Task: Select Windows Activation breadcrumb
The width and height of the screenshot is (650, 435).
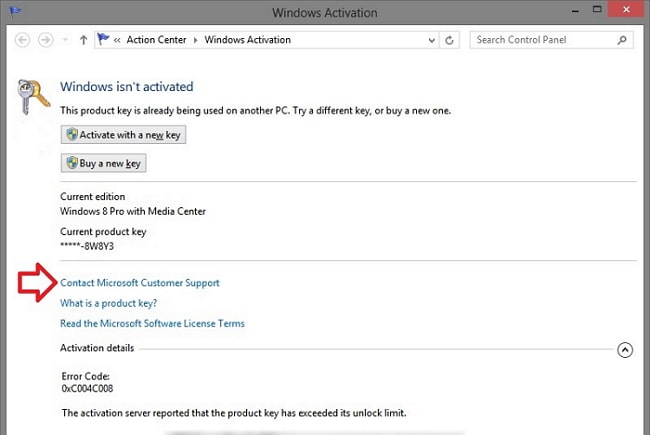Action: tap(248, 40)
